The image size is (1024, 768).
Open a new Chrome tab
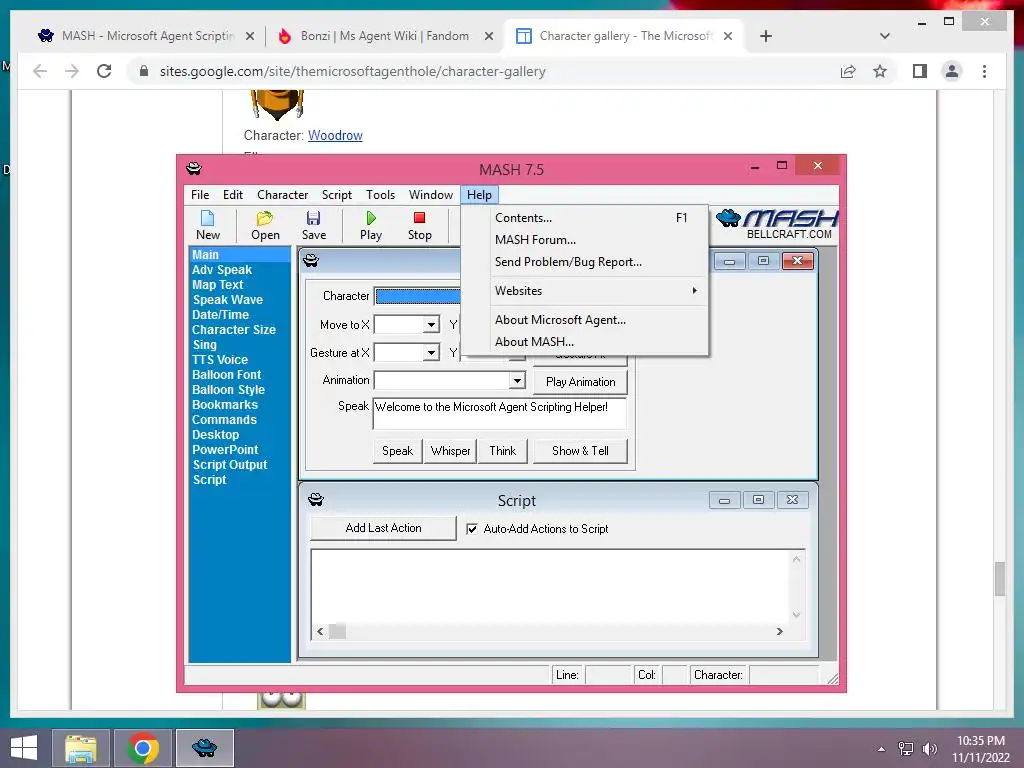point(766,36)
